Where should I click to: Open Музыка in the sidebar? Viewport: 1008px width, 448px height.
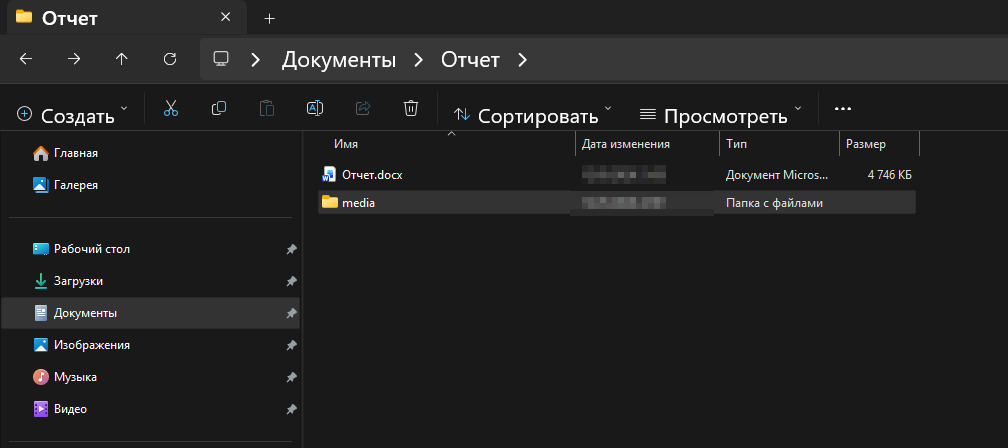tap(150, 377)
